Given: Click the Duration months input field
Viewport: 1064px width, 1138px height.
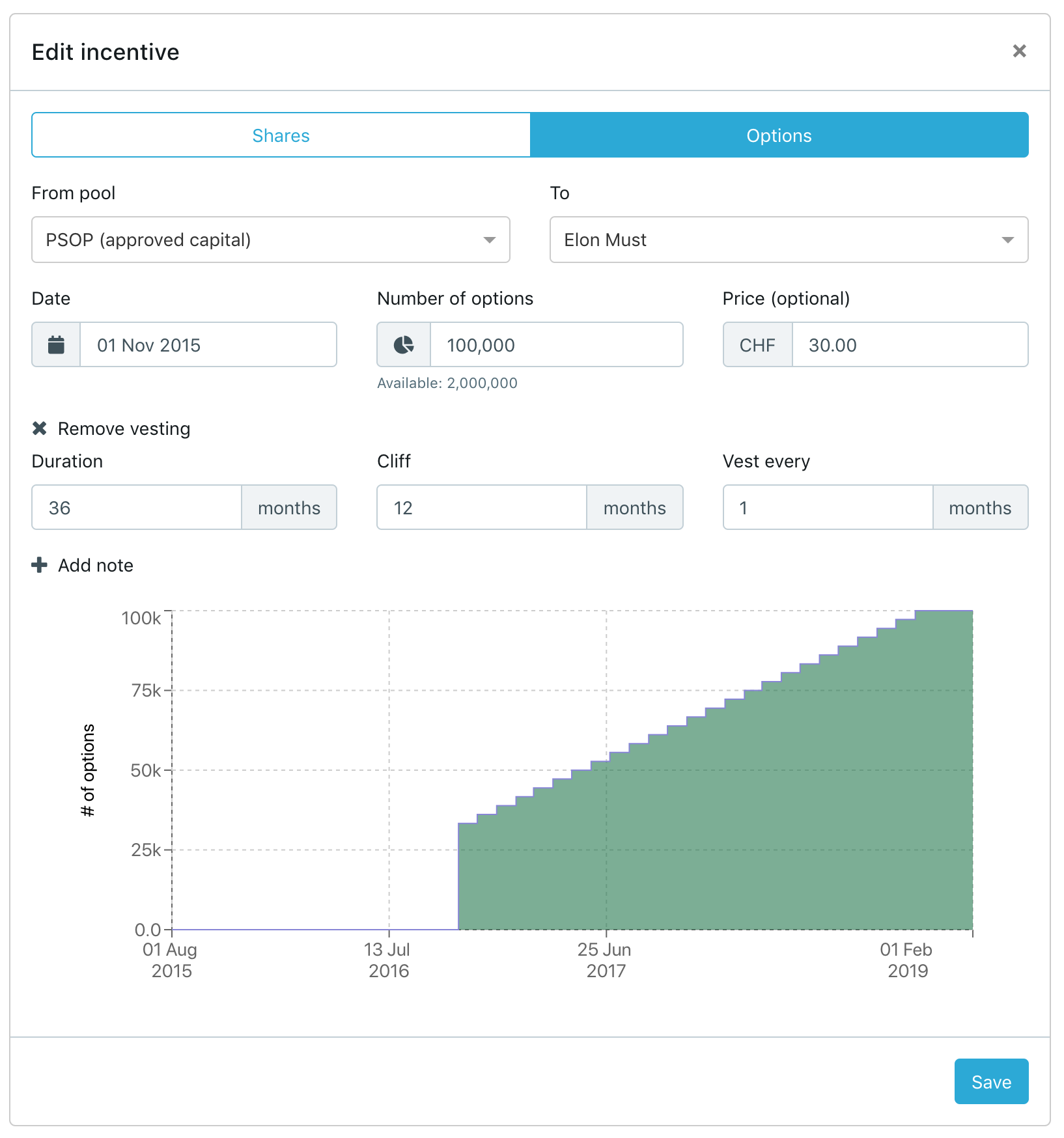Looking at the screenshot, I should coord(137,508).
